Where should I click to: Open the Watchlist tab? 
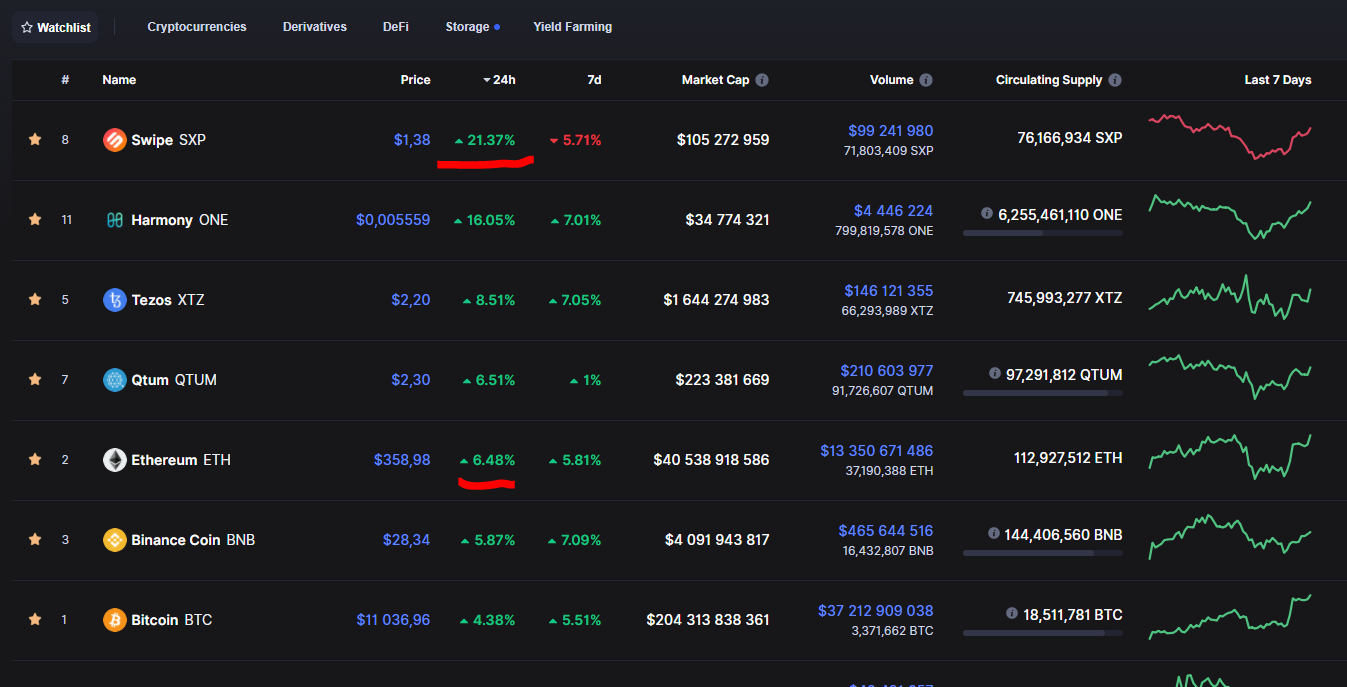[56, 27]
